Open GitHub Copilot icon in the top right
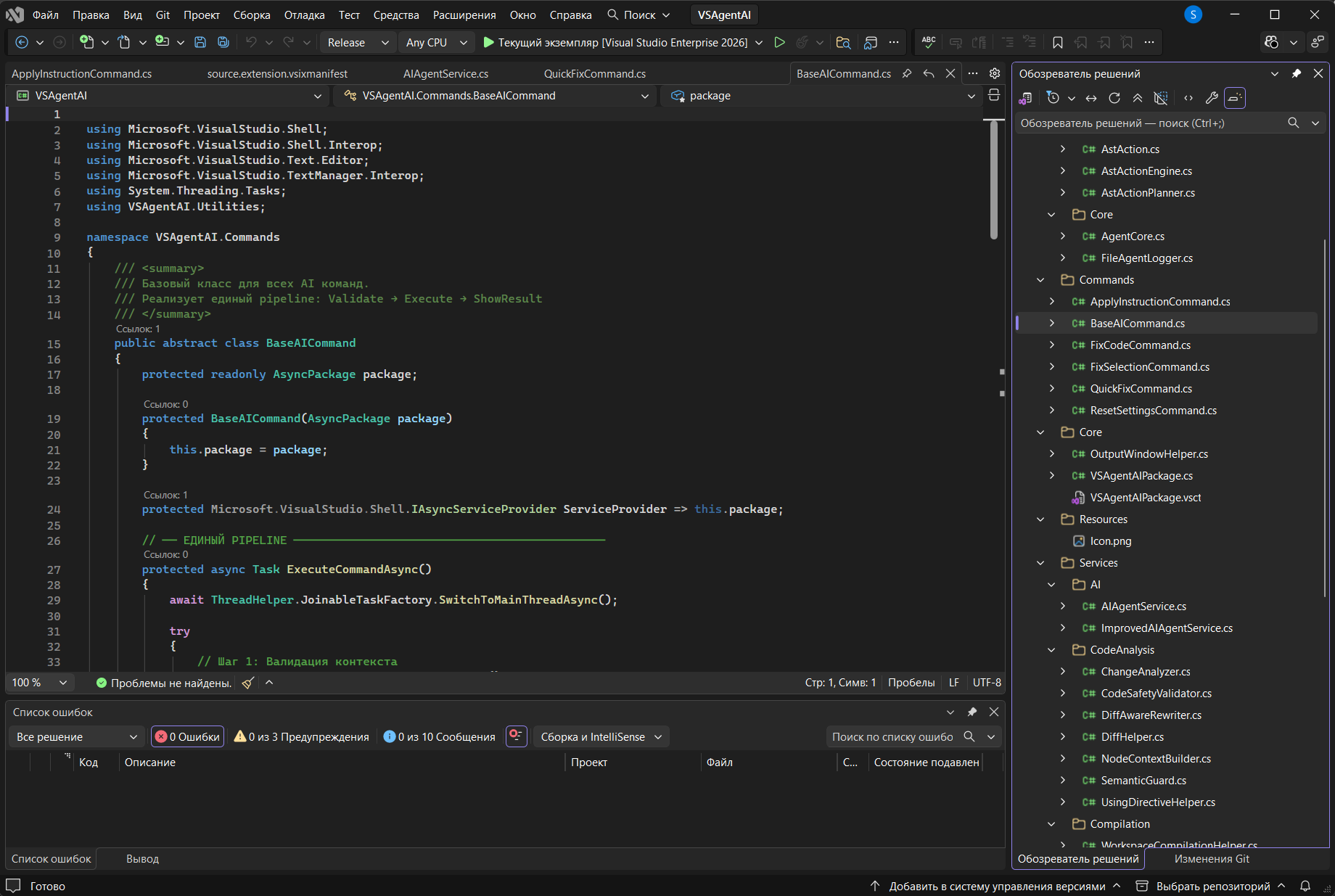Viewport: 1335px width, 896px height. coord(1271,43)
